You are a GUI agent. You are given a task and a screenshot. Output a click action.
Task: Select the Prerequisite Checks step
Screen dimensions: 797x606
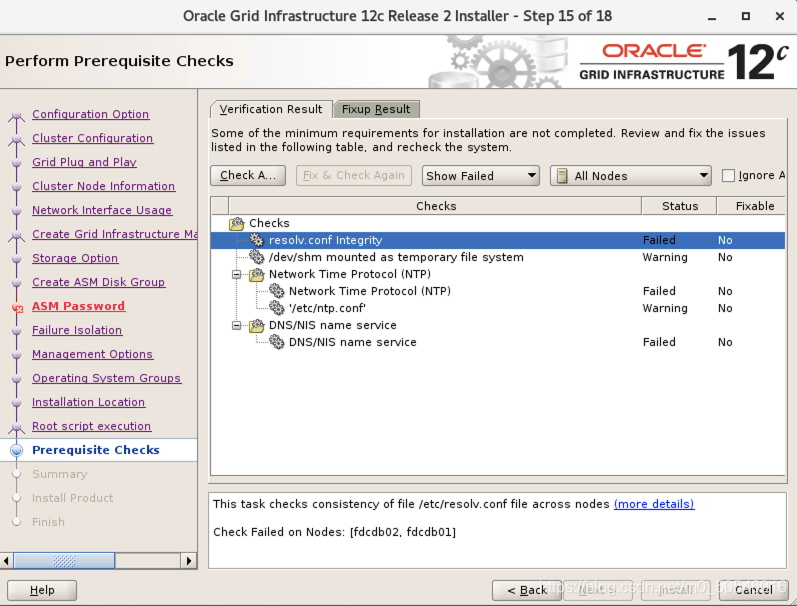click(96, 450)
